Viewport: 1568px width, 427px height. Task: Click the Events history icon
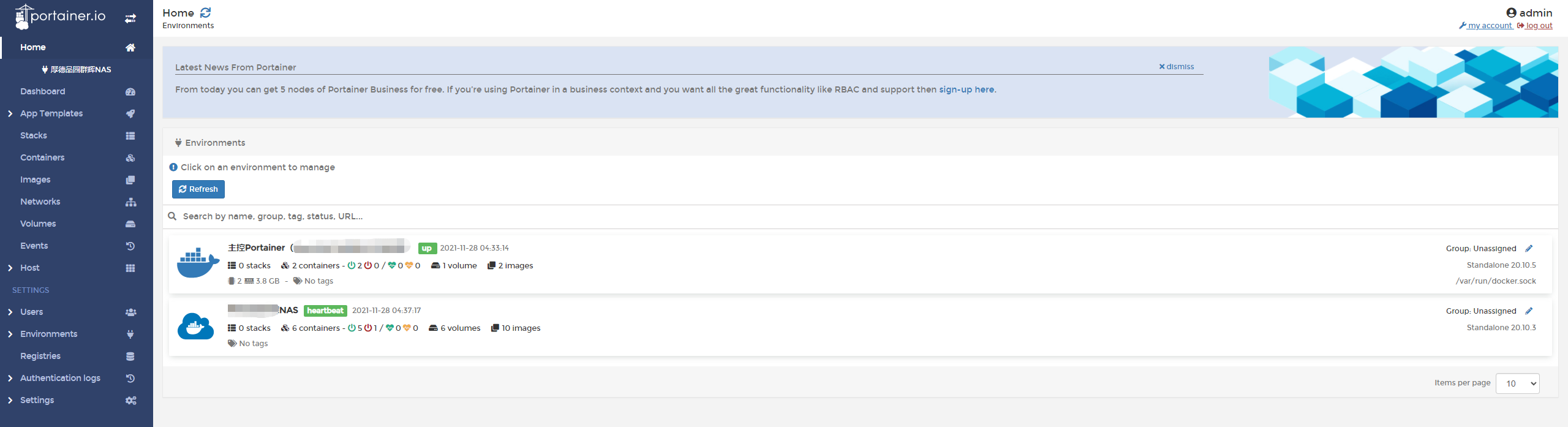(130, 246)
